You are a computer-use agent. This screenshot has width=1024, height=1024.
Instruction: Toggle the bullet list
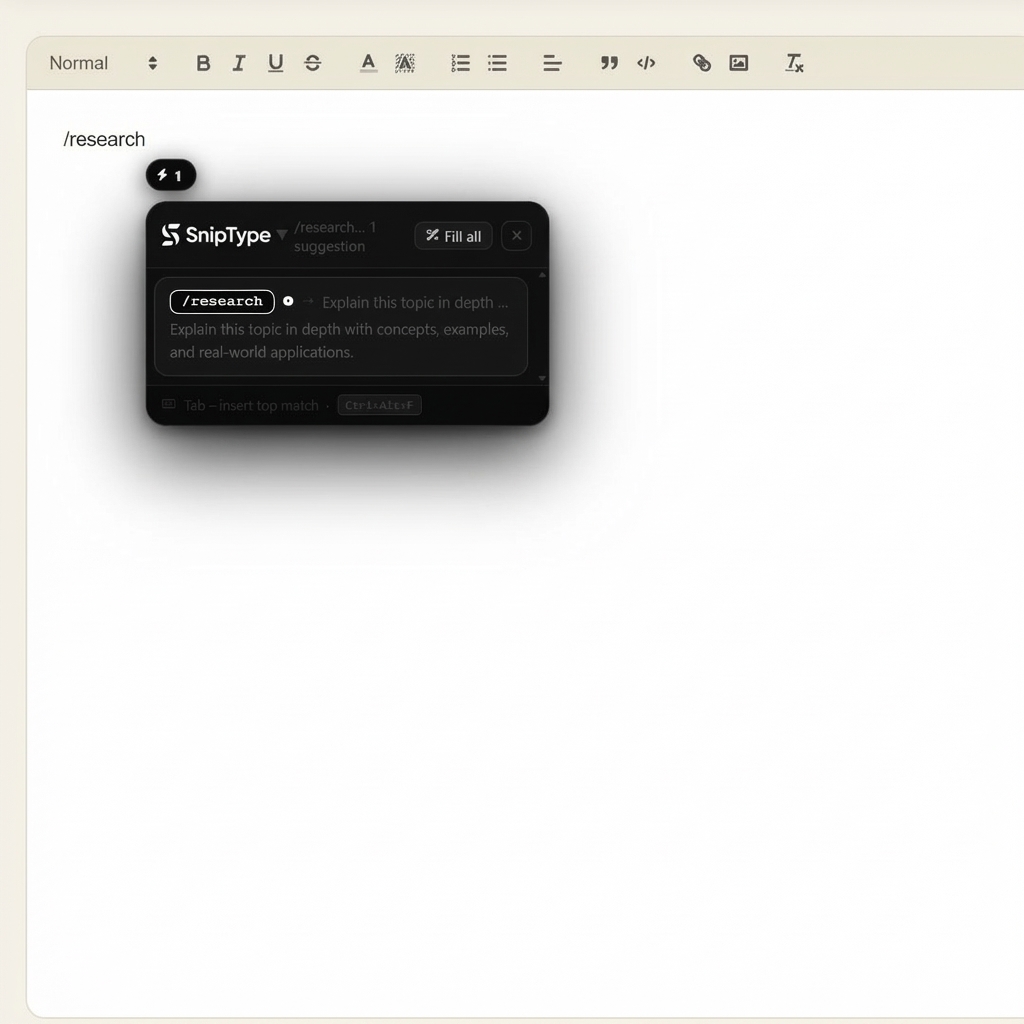click(497, 63)
